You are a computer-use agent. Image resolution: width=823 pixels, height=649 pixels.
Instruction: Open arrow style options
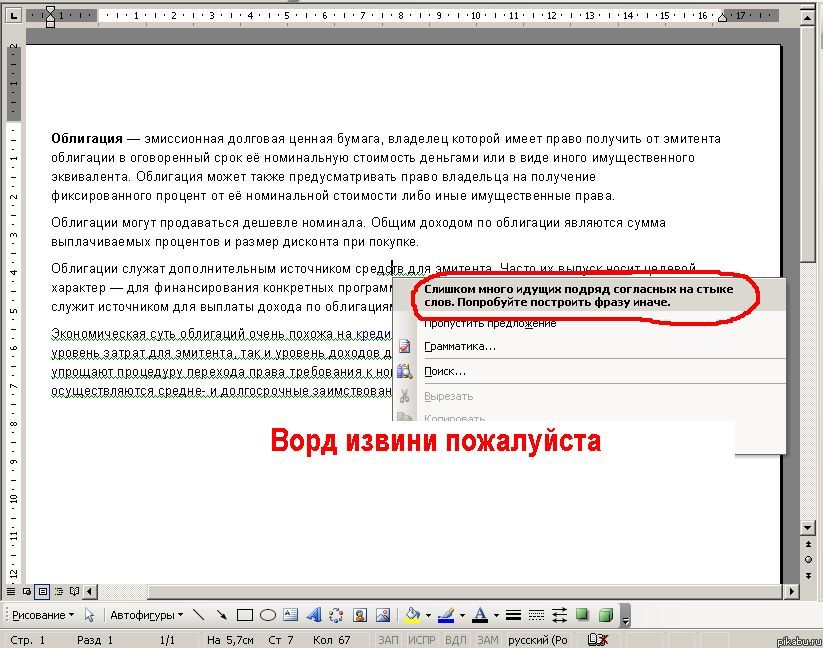[x=560, y=615]
